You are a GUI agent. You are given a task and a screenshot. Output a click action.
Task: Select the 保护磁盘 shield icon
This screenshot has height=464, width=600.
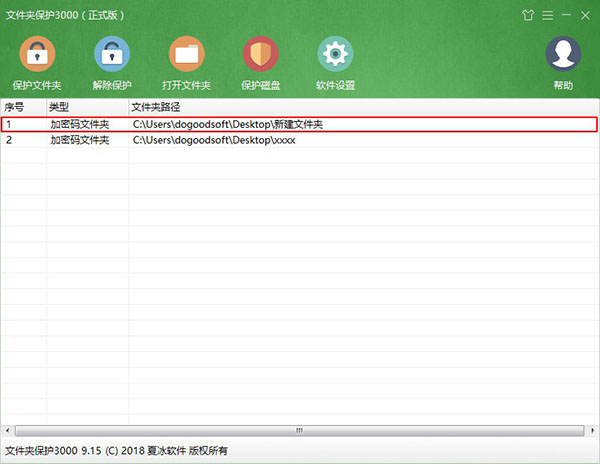pos(260,54)
